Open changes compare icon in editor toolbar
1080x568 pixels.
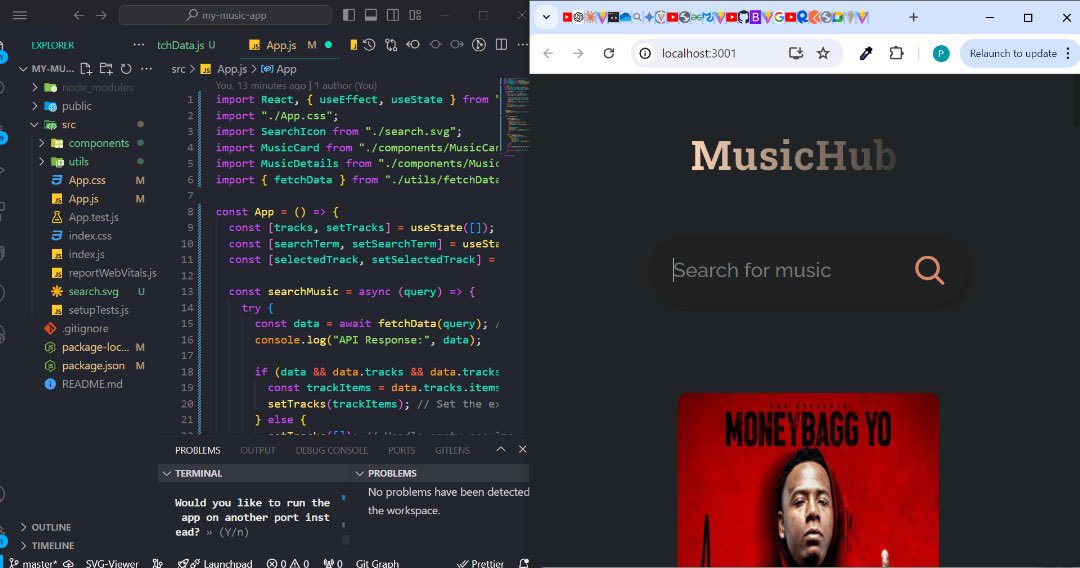(x=391, y=45)
